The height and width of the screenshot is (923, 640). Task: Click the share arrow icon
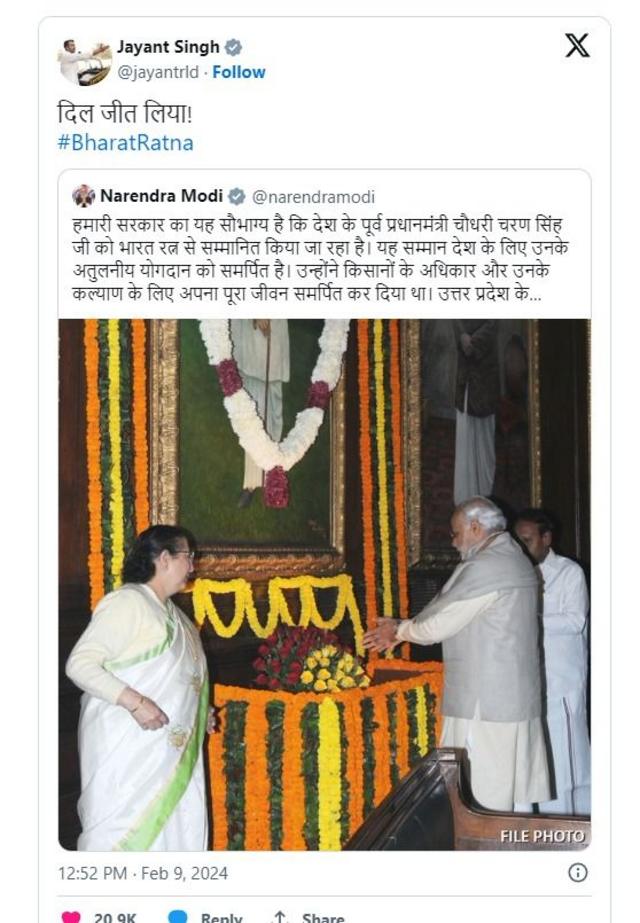280,917
